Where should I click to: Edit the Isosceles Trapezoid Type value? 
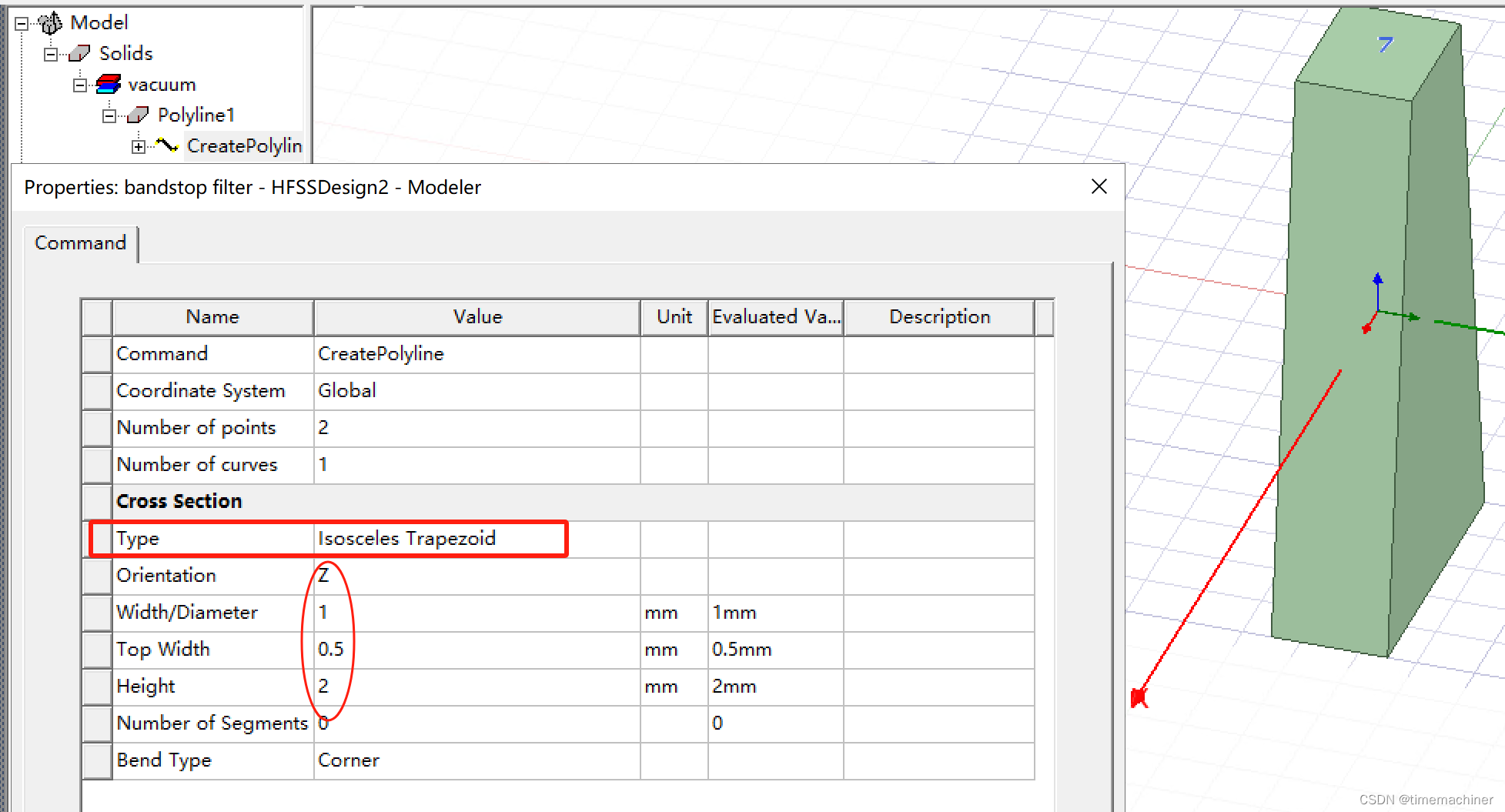(x=406, y=538)
